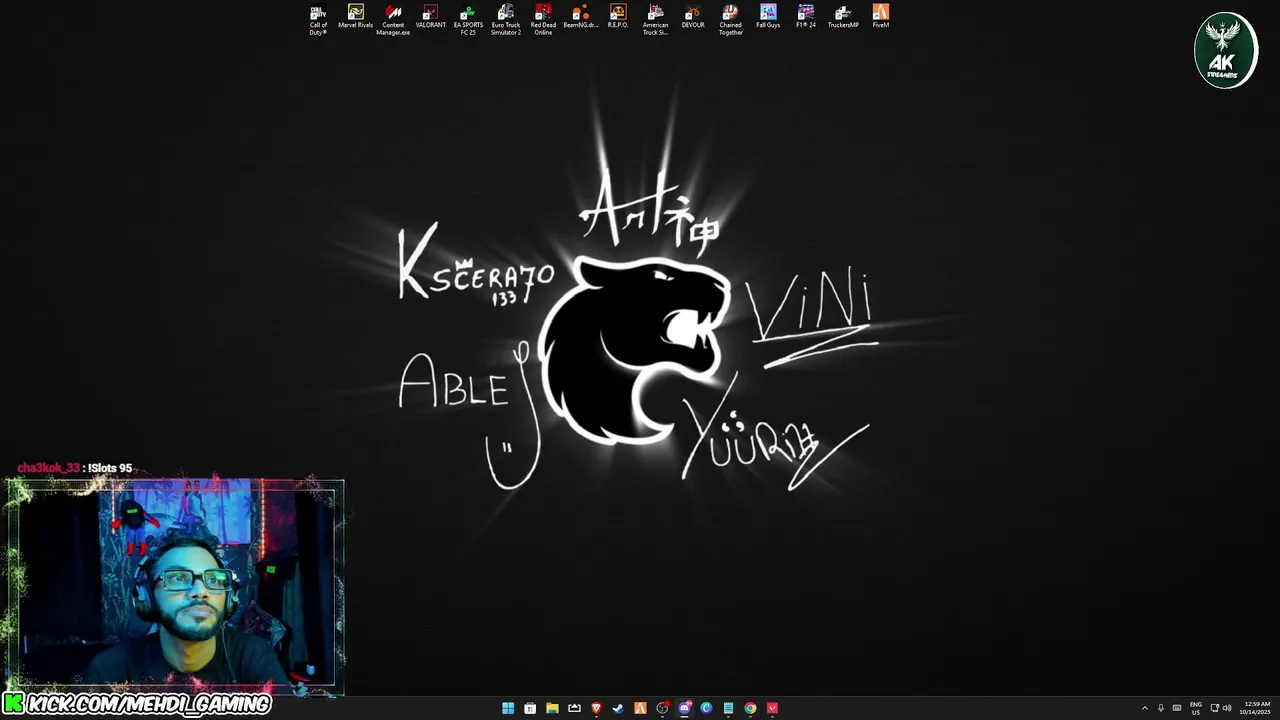Open the red Valorant-style taskbar app

[x=772, y=708]
